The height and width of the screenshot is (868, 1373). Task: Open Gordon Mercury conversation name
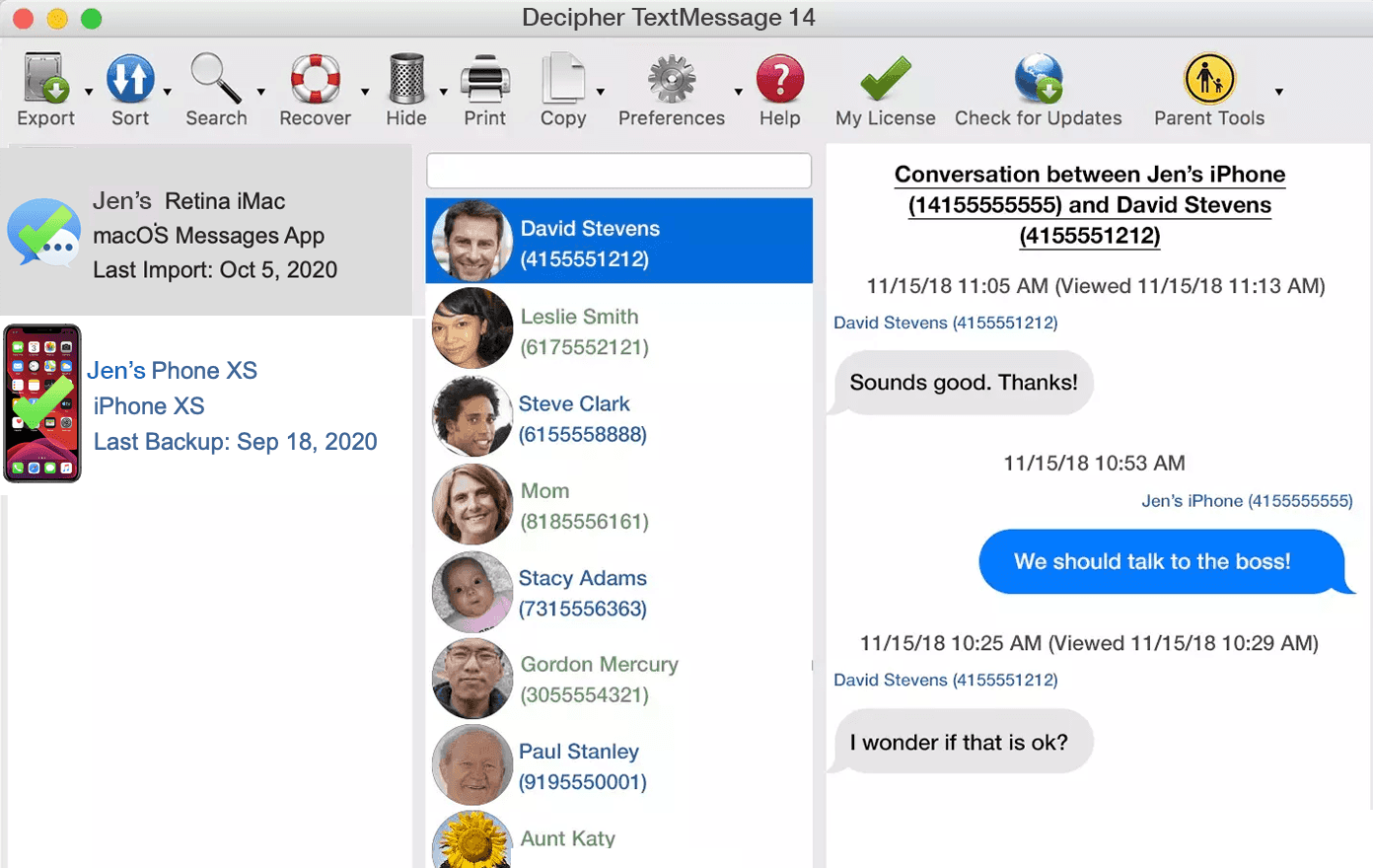(599, 665)
